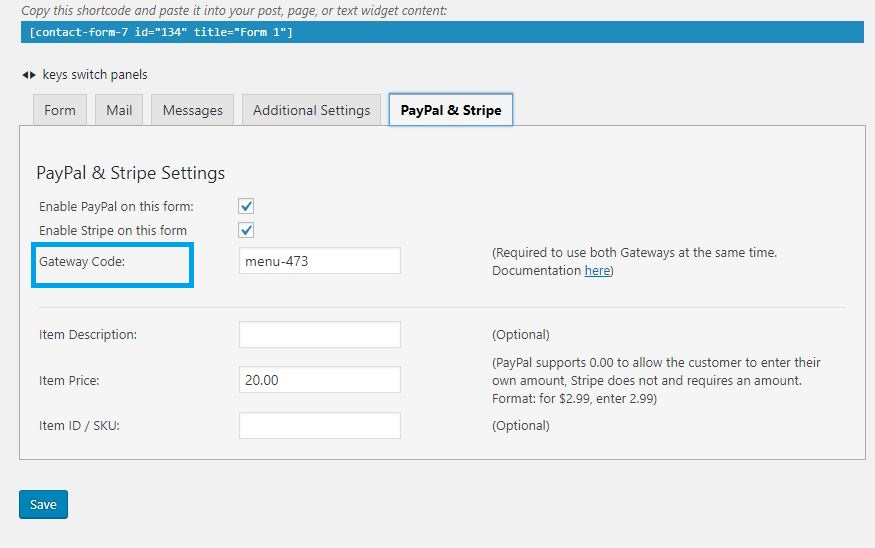Click the '(Optional)' note beside Item Description

521,335
